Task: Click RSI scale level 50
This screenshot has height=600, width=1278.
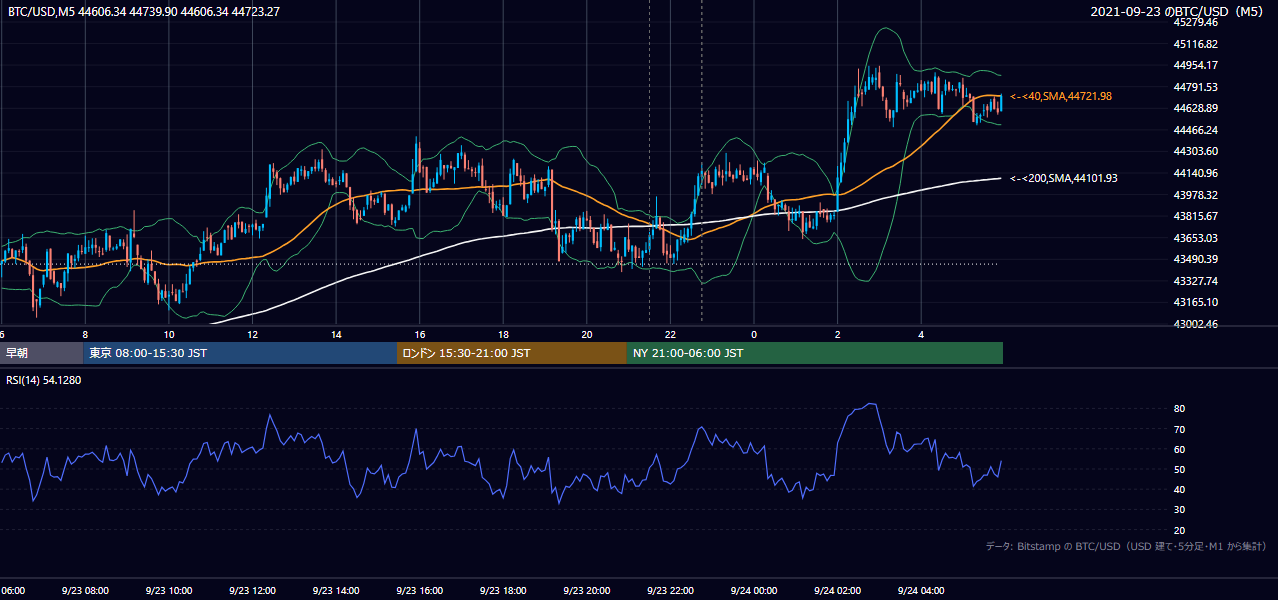Action: [1179, 469]
